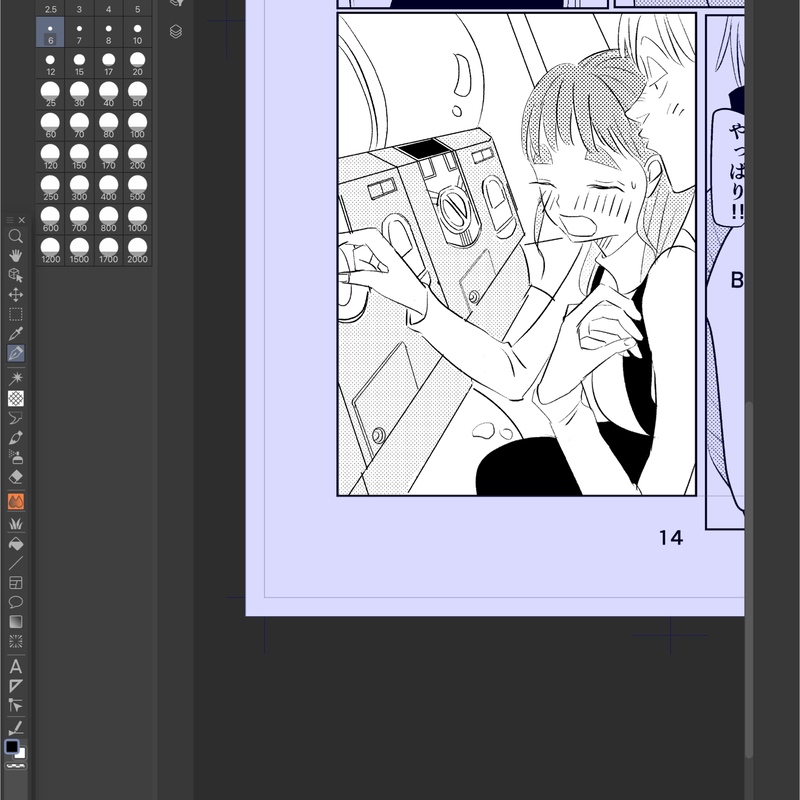This screenshot has height=800, width=800.
Task: Select brush size 50 preset
Action: coord(137,94)
